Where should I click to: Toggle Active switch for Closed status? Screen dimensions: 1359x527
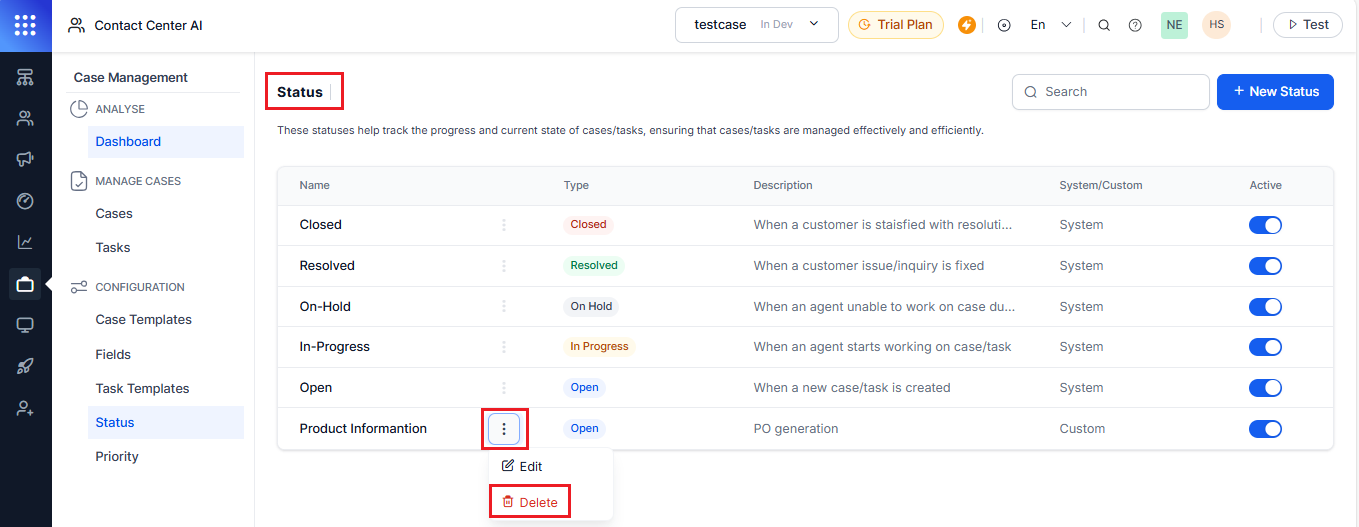pyautogui.click(x=1265, y=225)
